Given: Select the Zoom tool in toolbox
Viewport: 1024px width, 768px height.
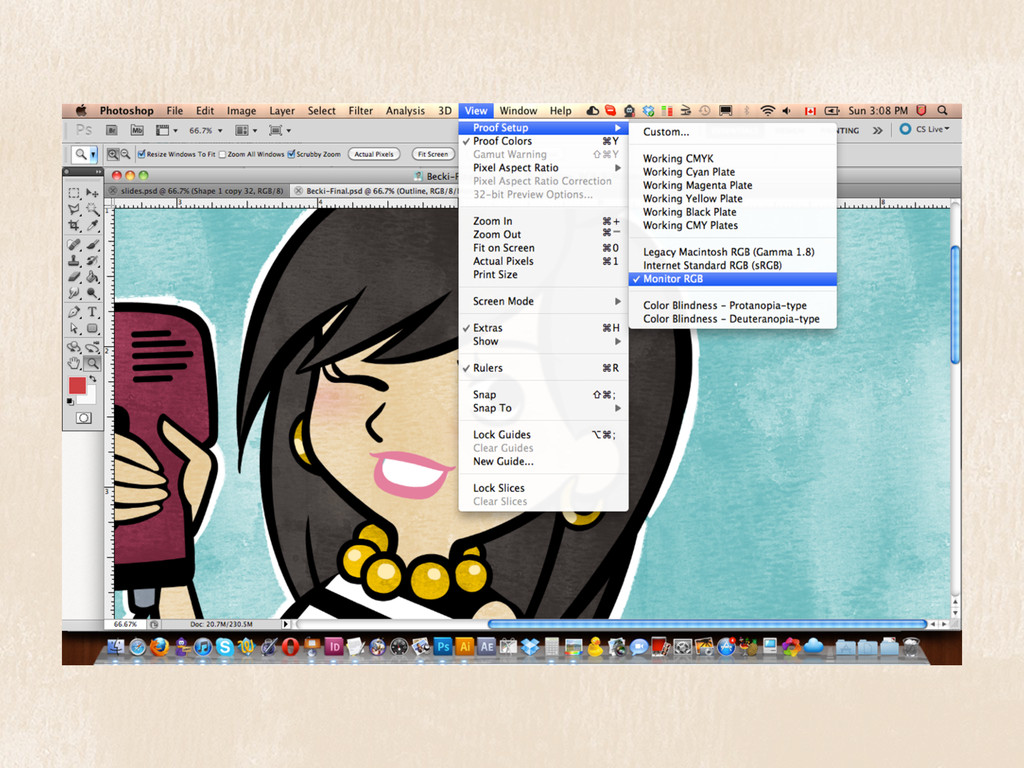Looking at the screenshot, I should tap(92, 363).
